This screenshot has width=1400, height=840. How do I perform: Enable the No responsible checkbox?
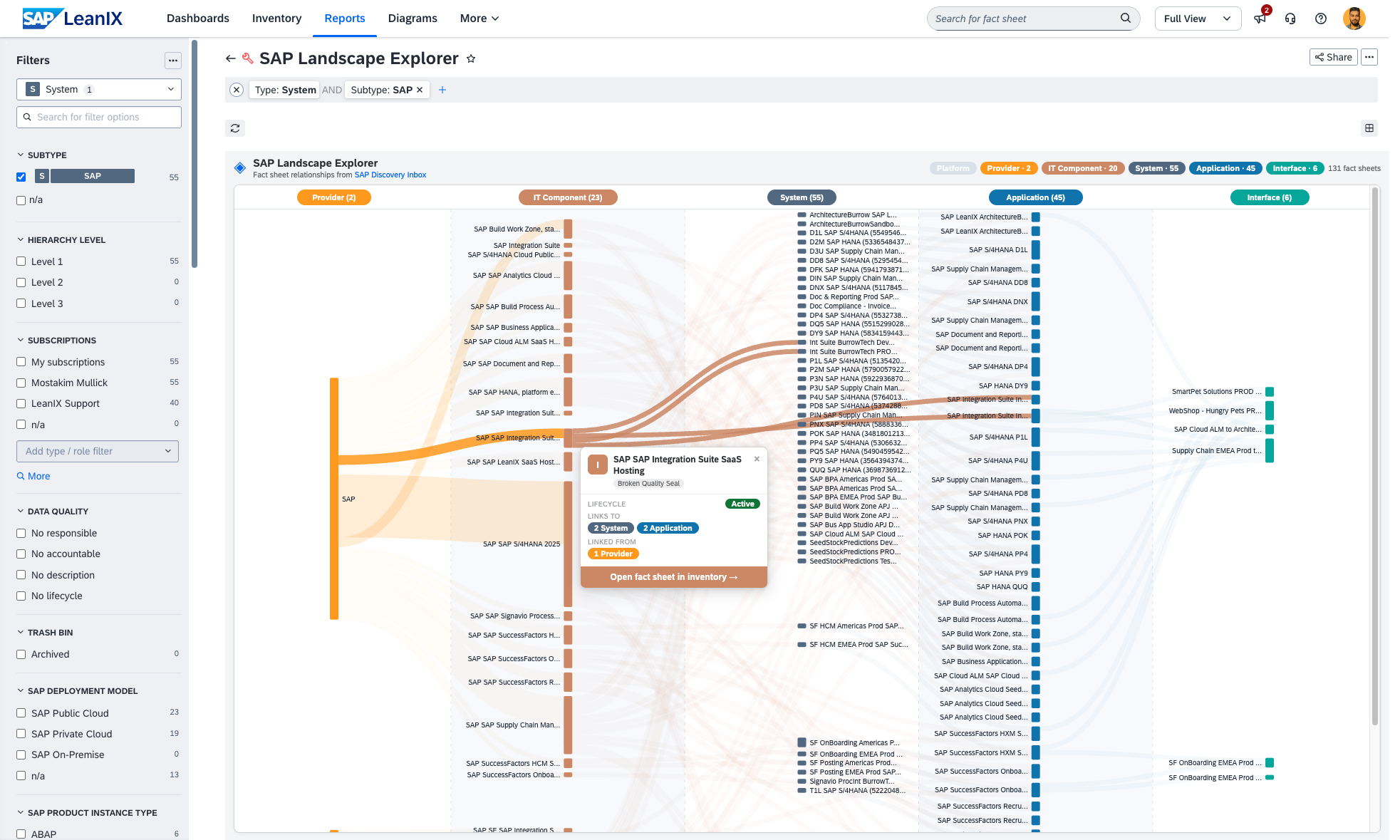coord(21,533)
